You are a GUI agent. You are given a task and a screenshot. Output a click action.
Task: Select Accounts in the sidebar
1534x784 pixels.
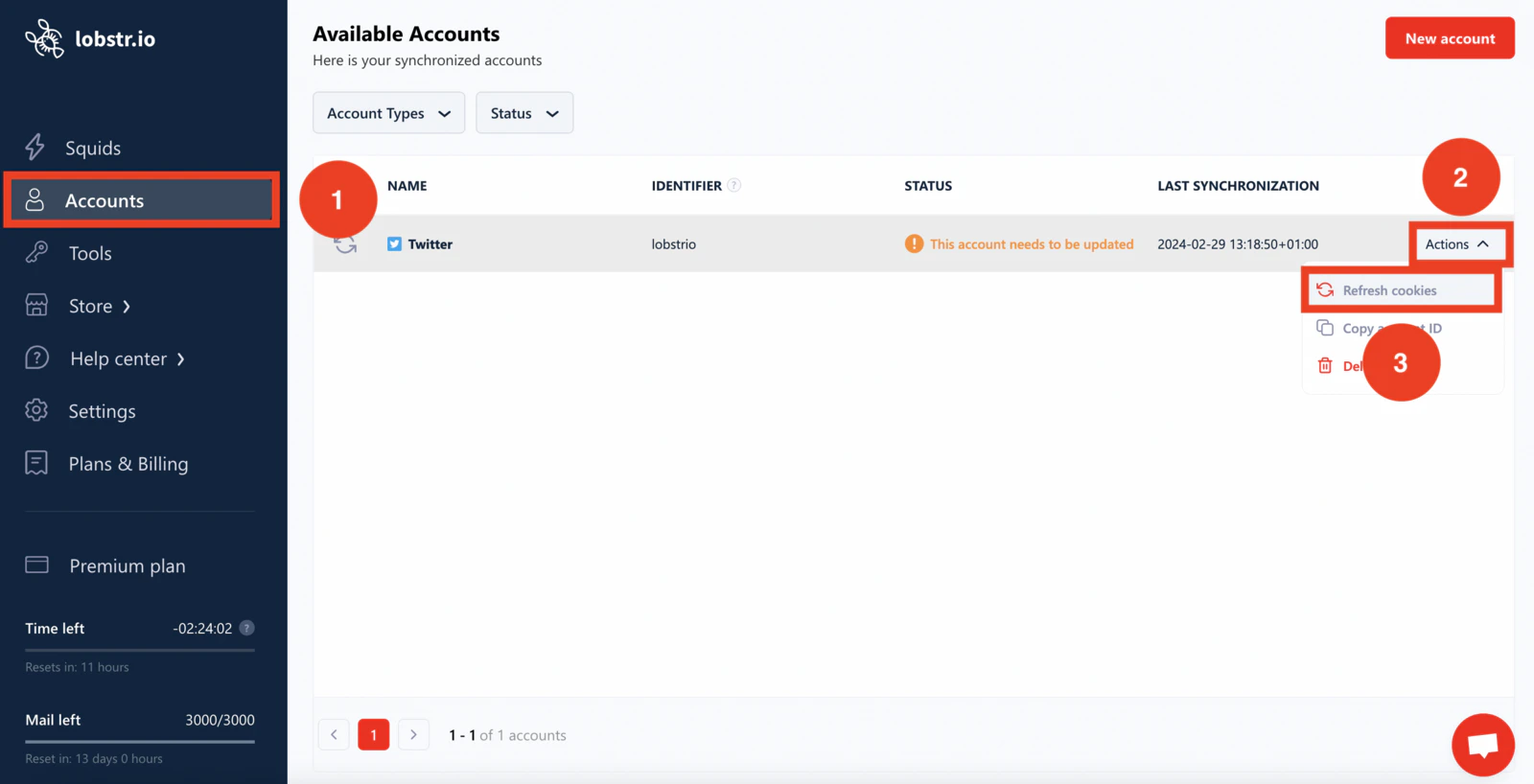click(142, 200)
